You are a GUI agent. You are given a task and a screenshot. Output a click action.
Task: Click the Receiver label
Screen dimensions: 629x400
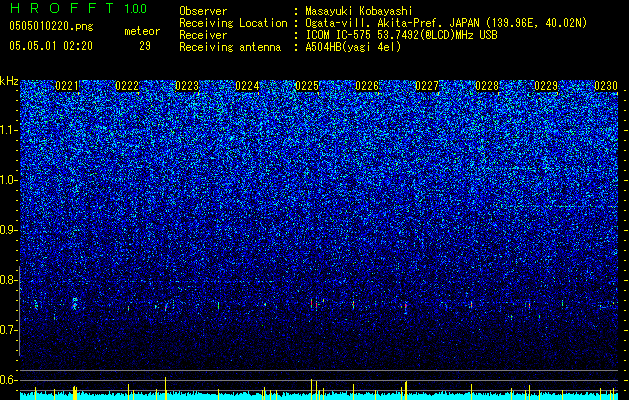point(203,35)
